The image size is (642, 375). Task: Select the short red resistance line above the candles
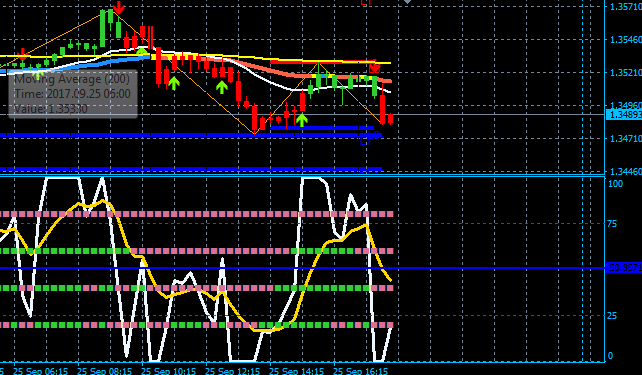[323, 62]
